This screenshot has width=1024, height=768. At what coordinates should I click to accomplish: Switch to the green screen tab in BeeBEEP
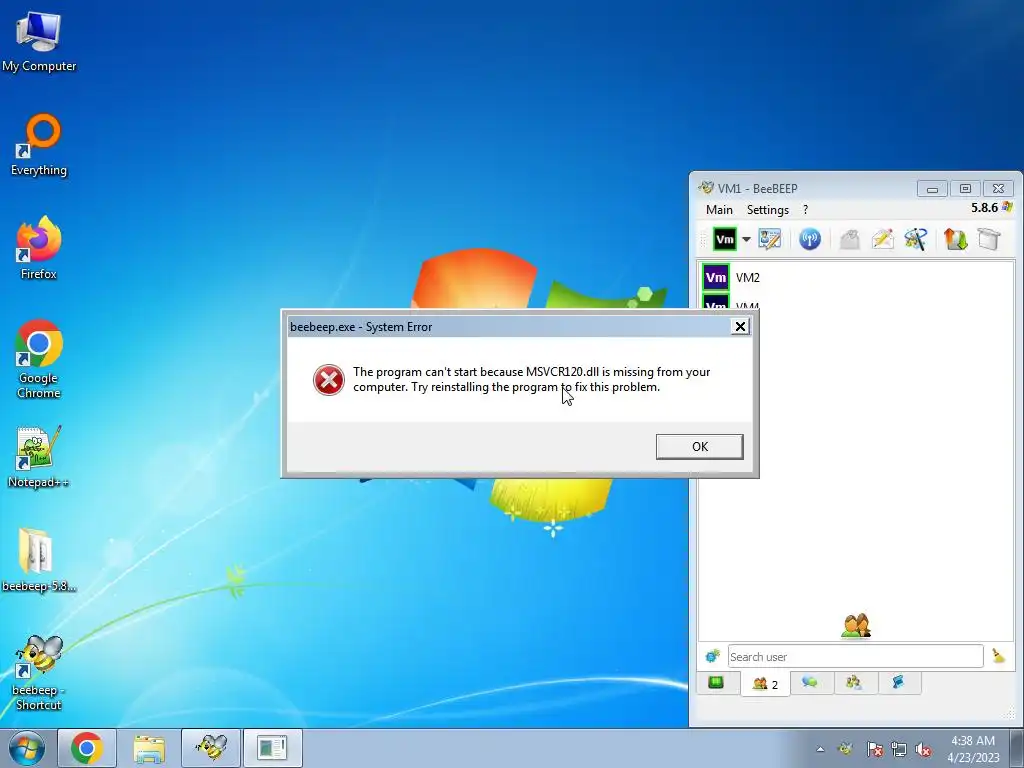pyautogui.click(x=716, y=682)
